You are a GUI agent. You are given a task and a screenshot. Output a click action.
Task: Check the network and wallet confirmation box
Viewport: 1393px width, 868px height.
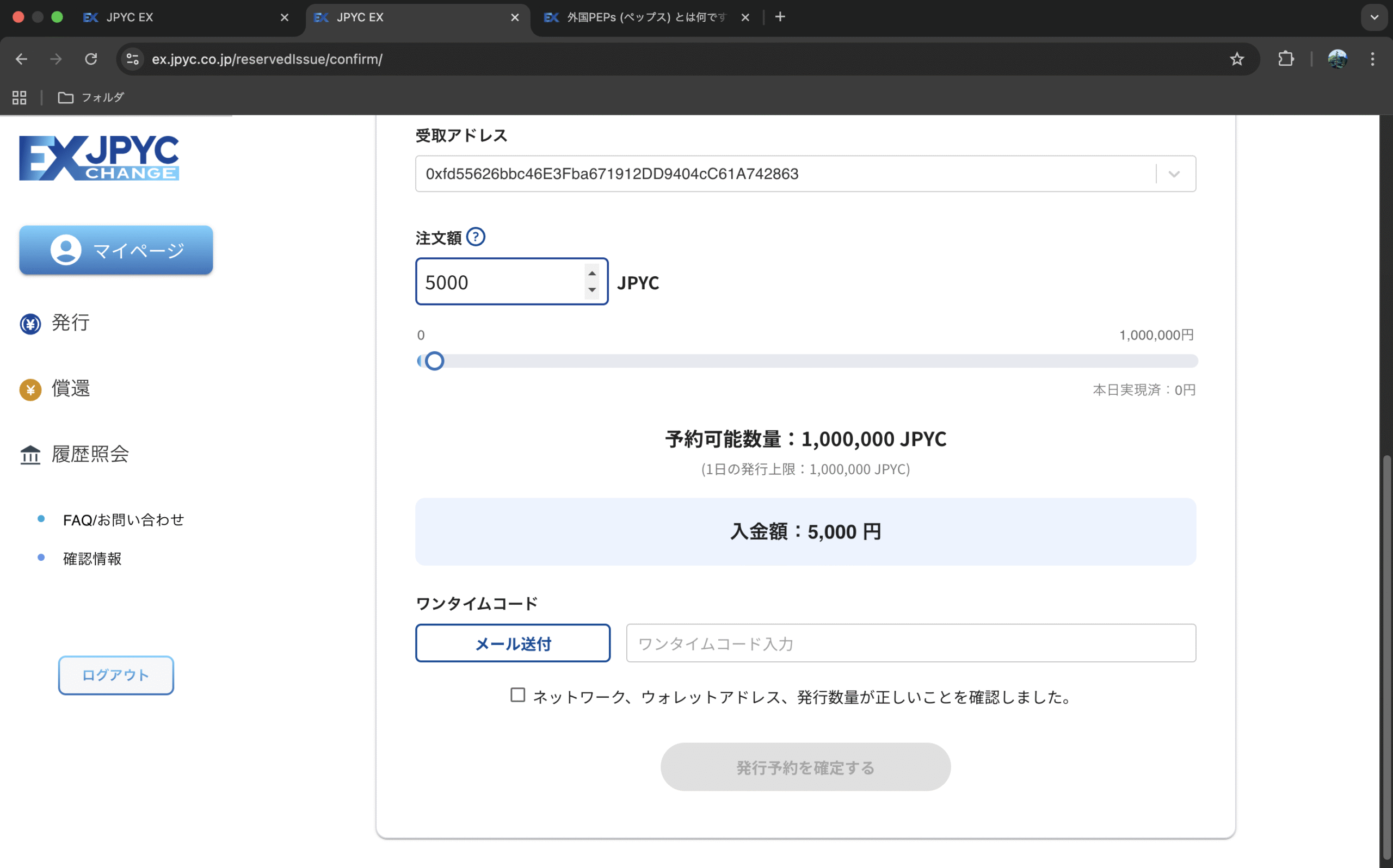[517, 695]
